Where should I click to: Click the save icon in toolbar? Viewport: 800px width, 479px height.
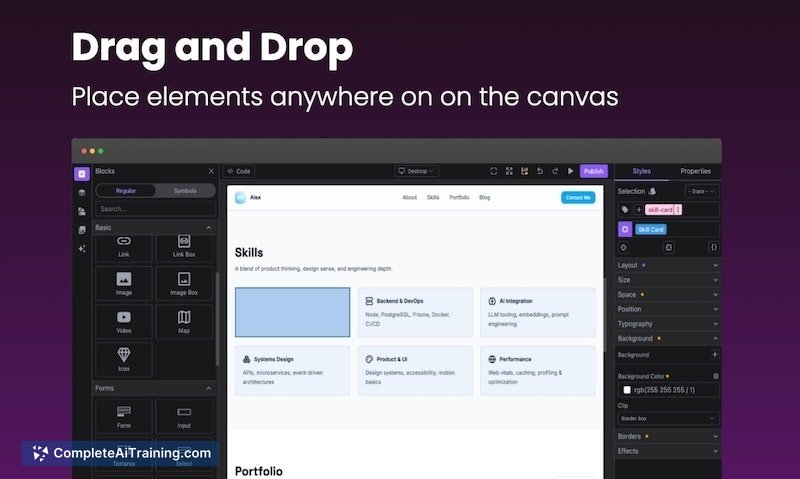coord(524,171)
